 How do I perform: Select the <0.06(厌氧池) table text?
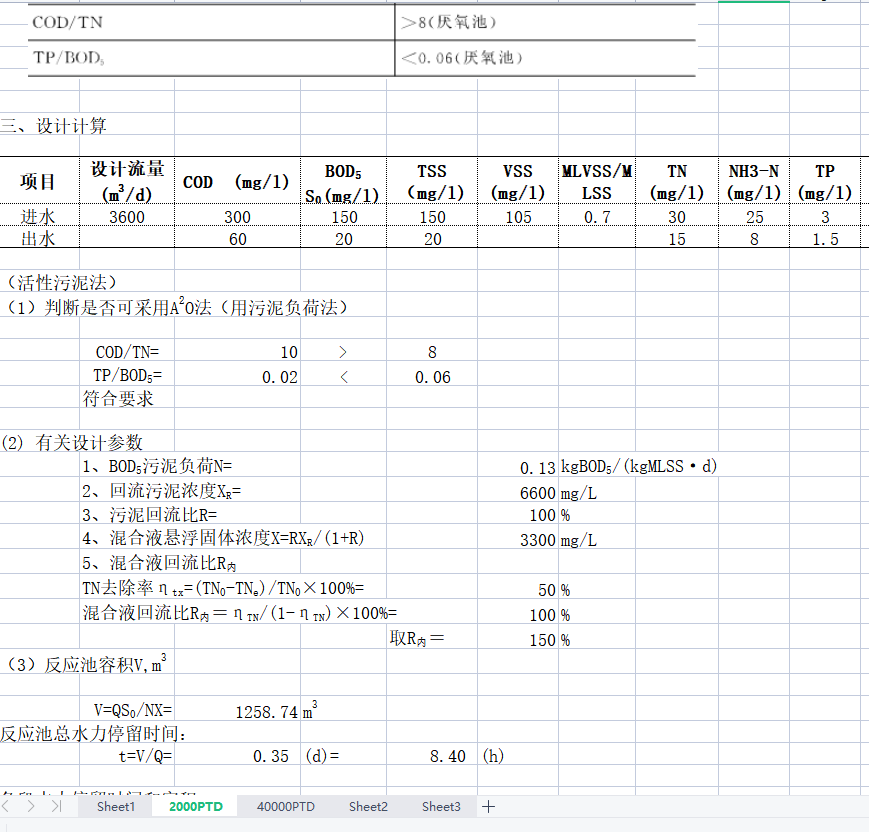[x=462, y=58]
